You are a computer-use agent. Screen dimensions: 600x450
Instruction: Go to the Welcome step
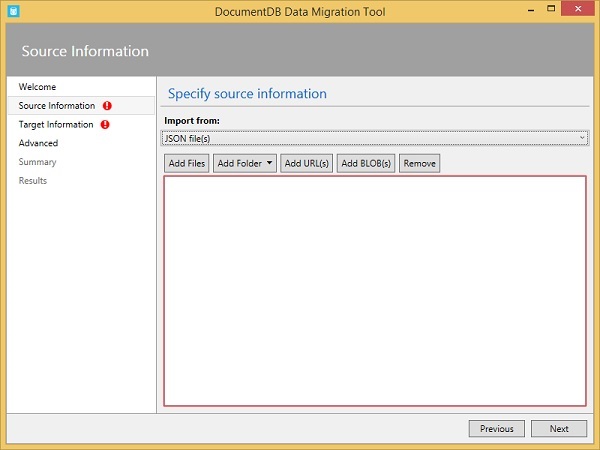point(38,87)
